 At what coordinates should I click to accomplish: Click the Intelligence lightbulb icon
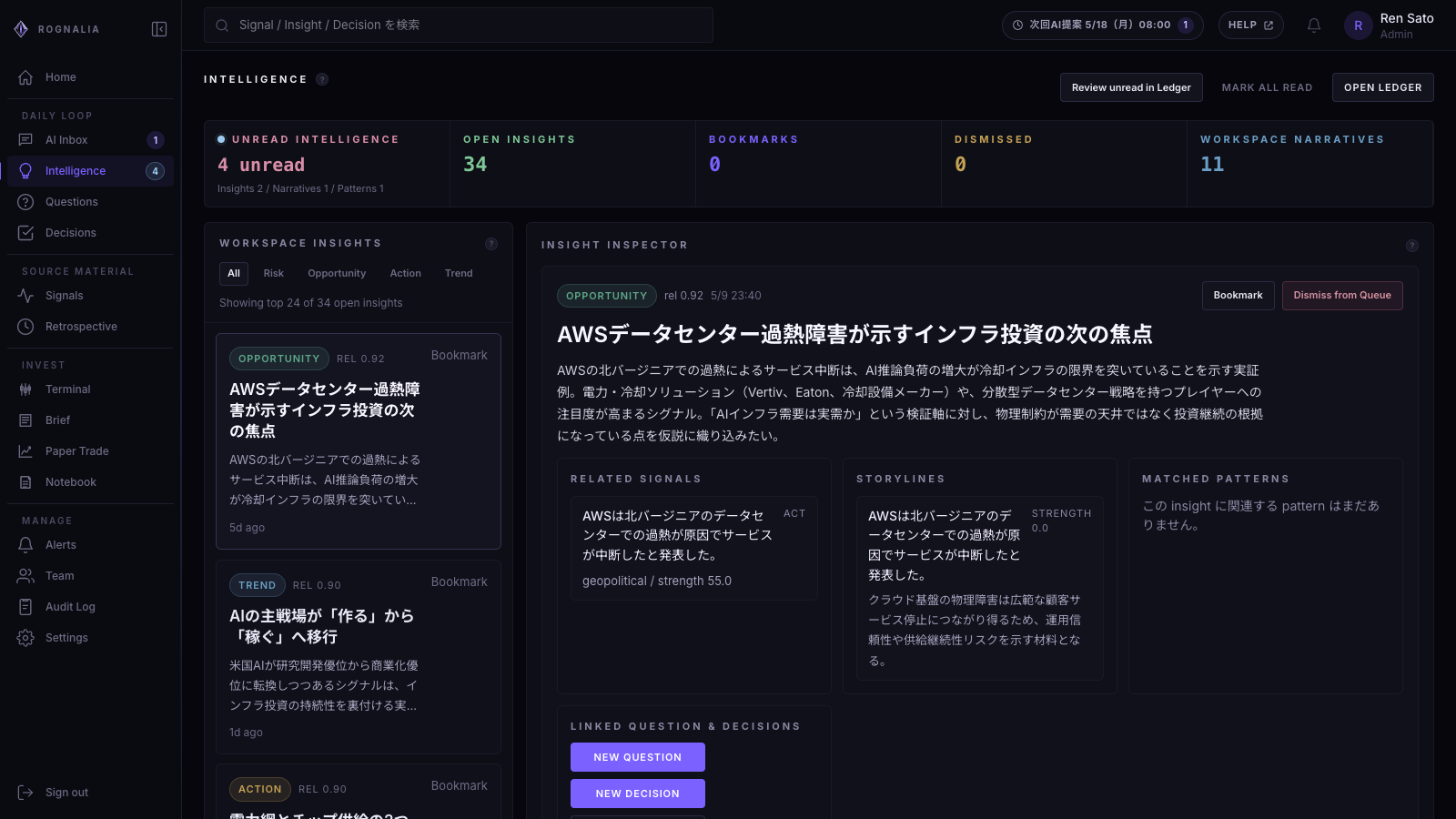pyautogui.click(x=25, y=171)
